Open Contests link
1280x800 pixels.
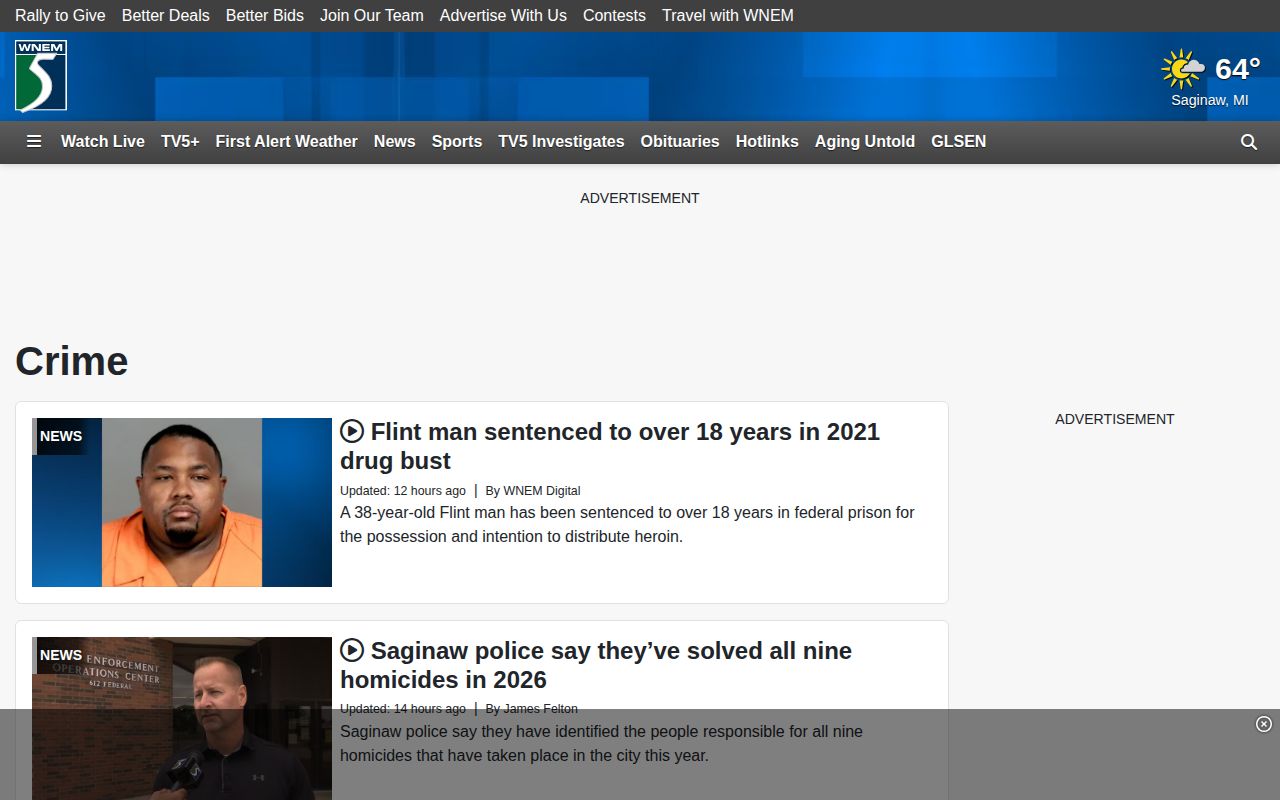point(614,15)
